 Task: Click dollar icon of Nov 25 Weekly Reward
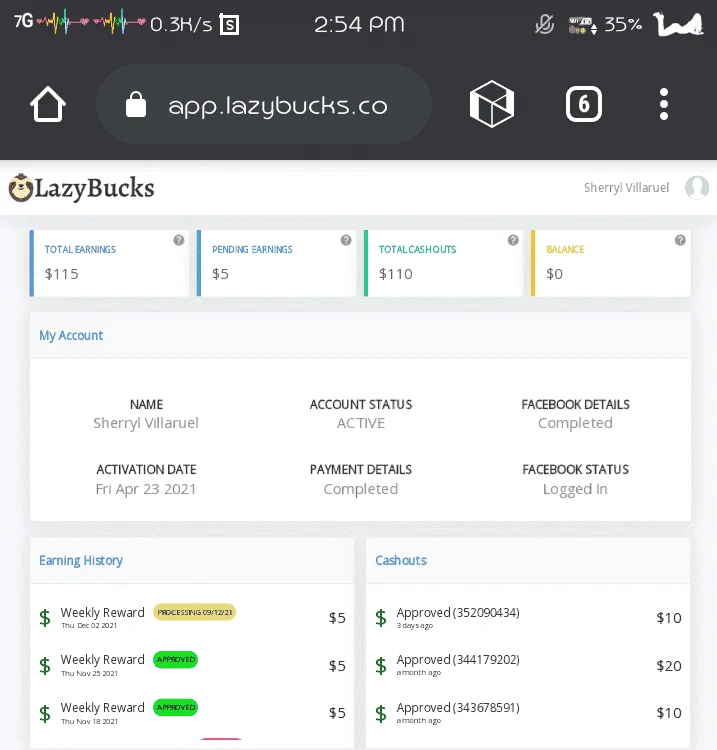(x=45, y=665)
